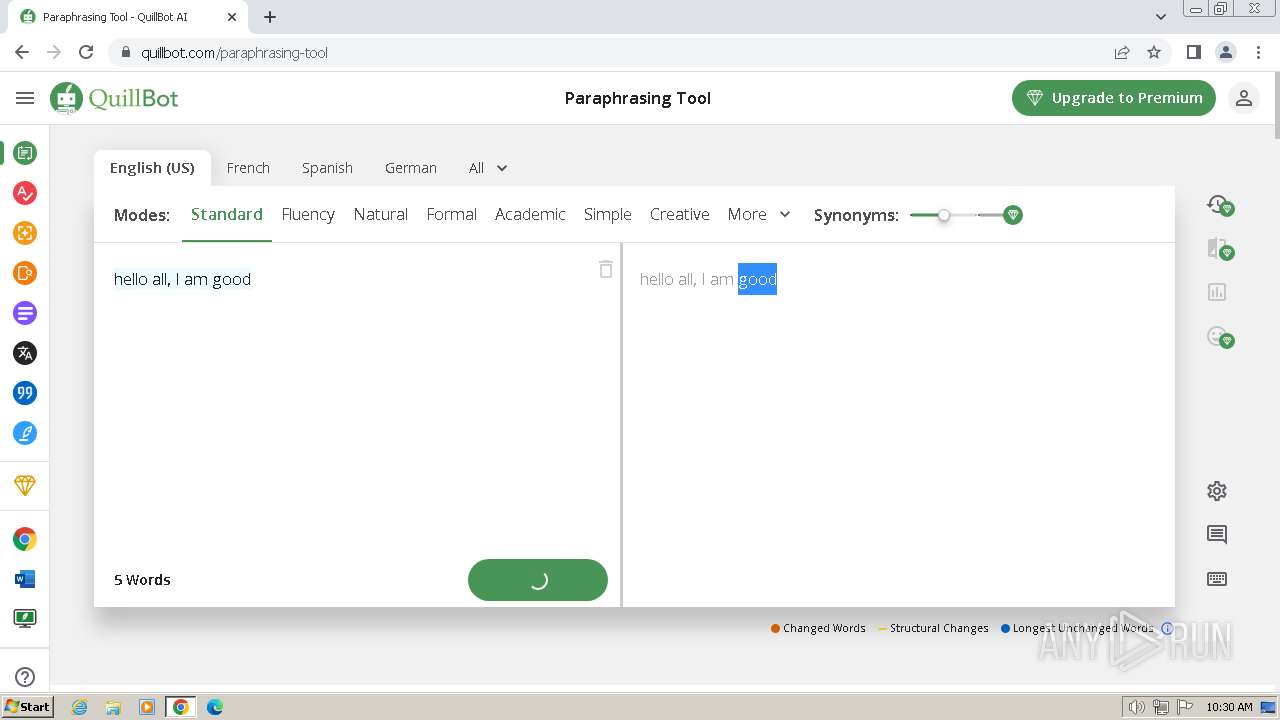Click the Structural Changes legend label
This screenshot has height=720, width=1280.
pos(939,628)
